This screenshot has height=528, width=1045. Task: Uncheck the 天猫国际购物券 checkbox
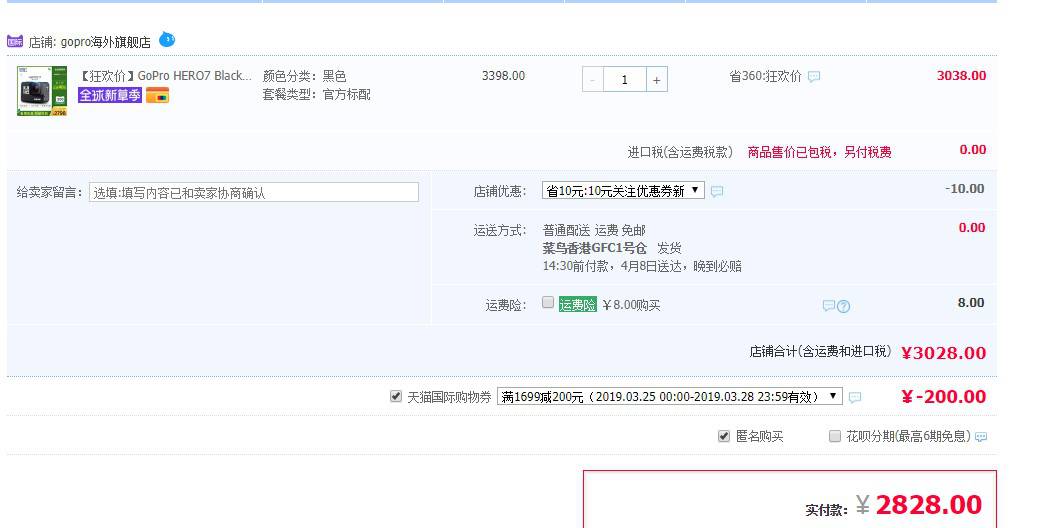(x=396, y=396)
